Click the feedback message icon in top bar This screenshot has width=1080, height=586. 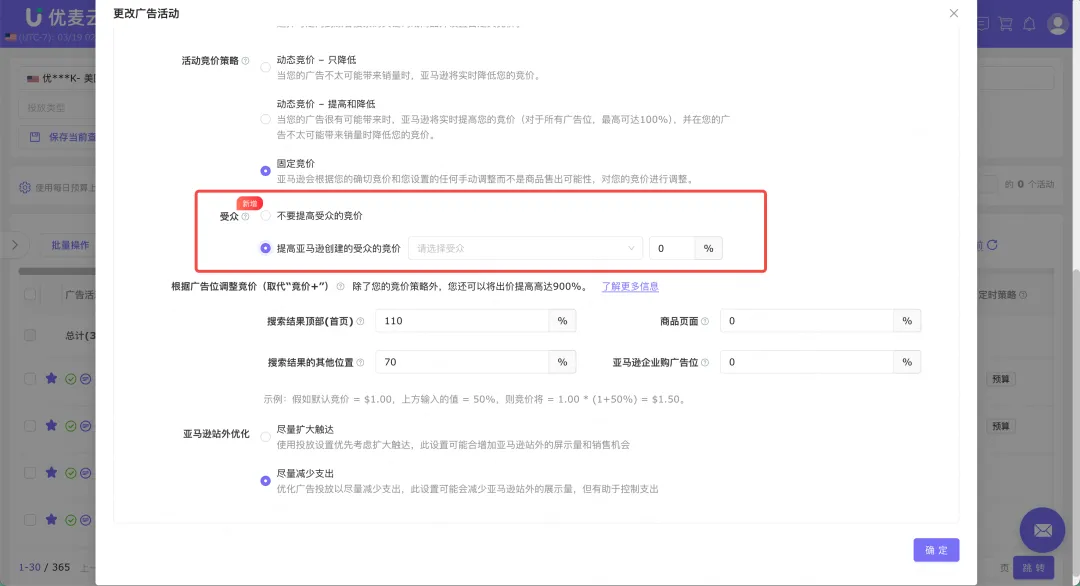[x=983, y=22]
